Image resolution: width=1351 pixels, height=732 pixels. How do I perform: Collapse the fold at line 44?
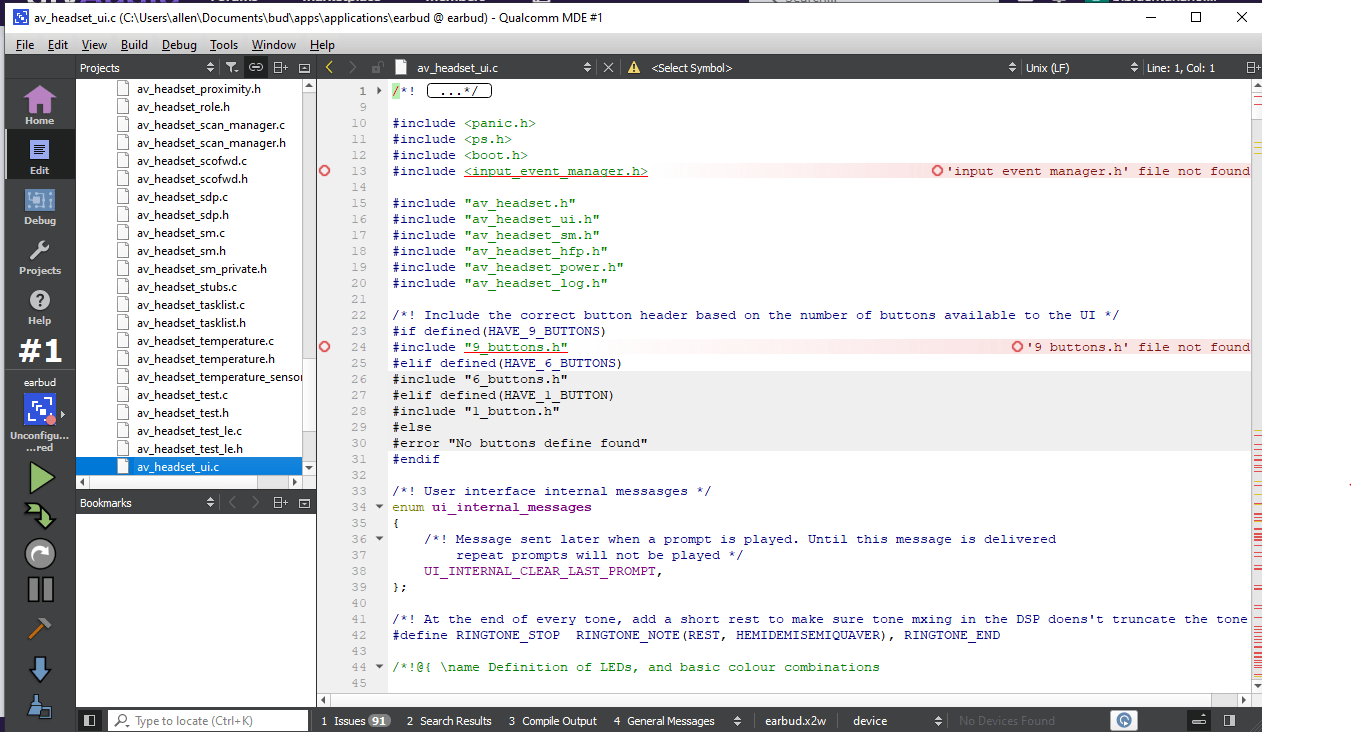tap(378, 667)
